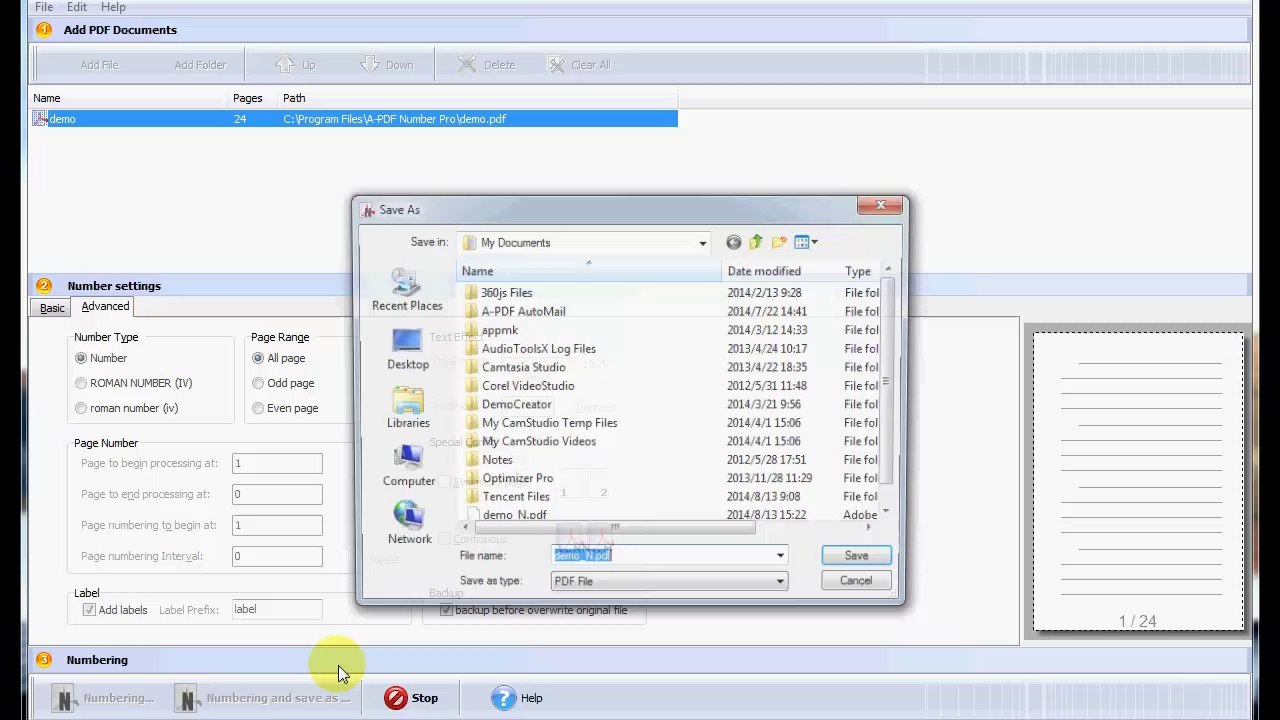Select the demo_N.pdf file
Screen dimensions: 1280x720
[514, 515]
